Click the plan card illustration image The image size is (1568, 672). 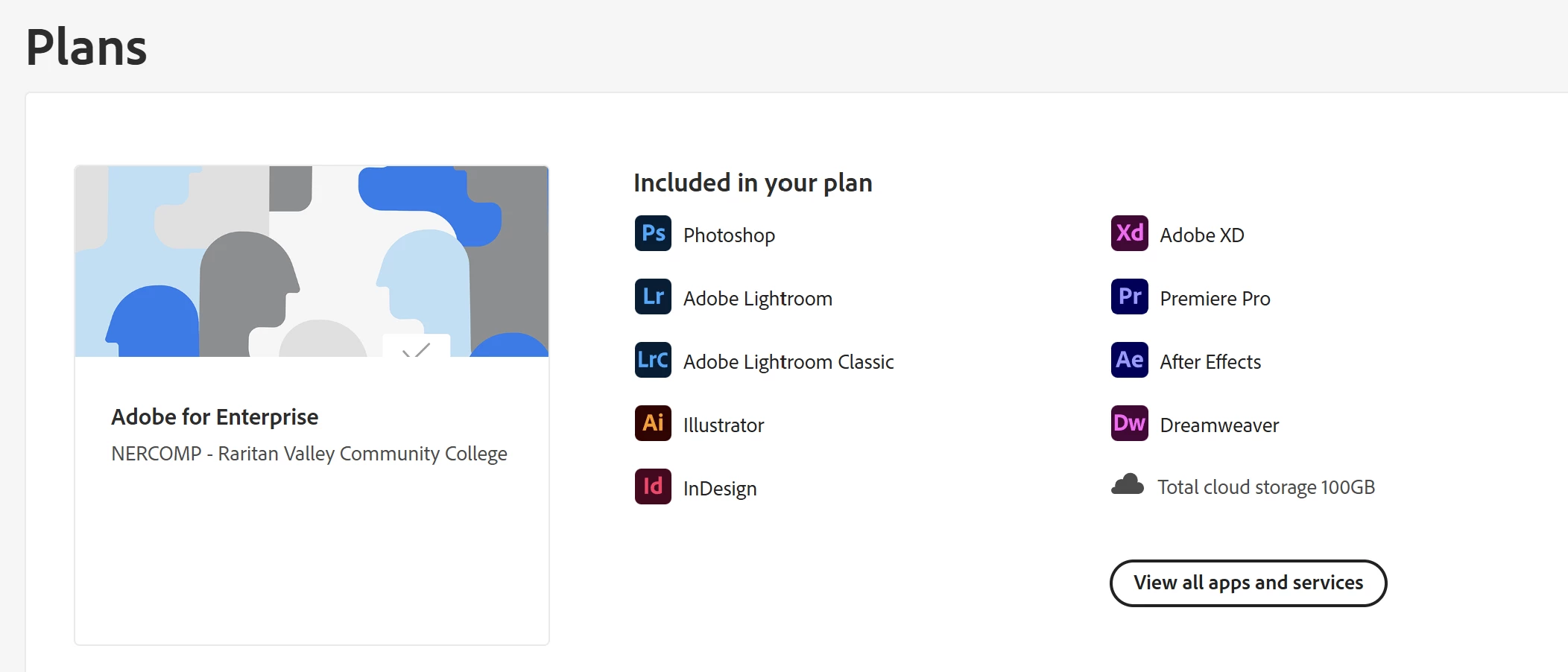312,261
